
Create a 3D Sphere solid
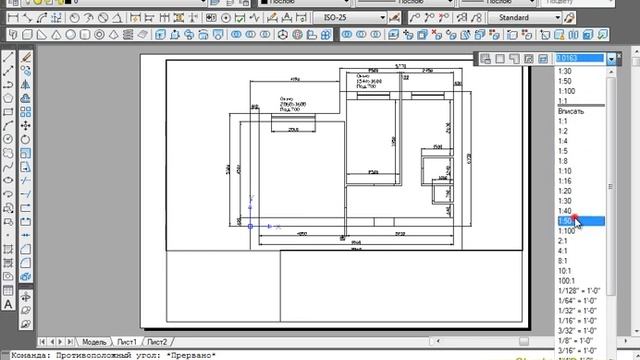[71, 35]
